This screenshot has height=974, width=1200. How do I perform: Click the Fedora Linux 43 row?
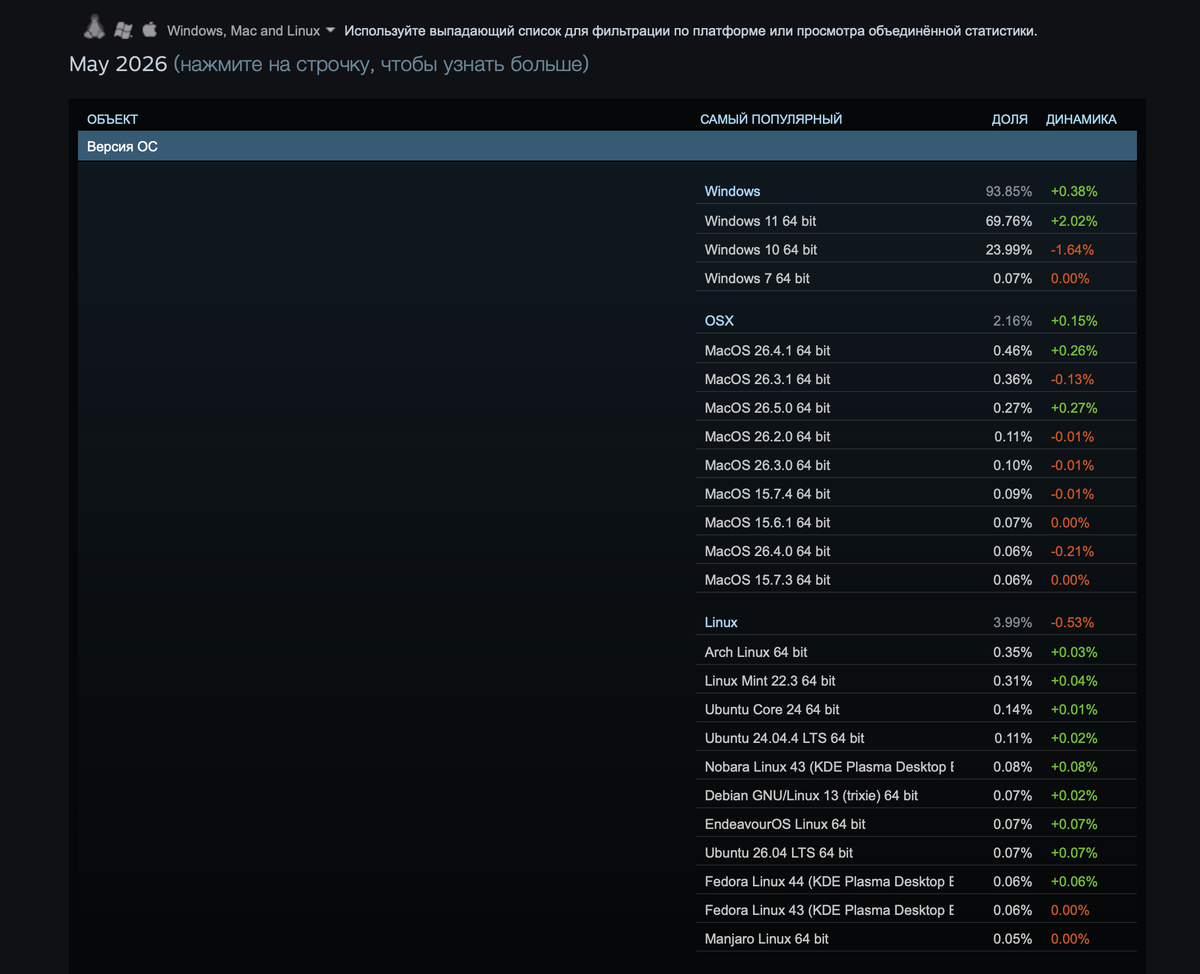pyautogui.click(x=916, y=910)
